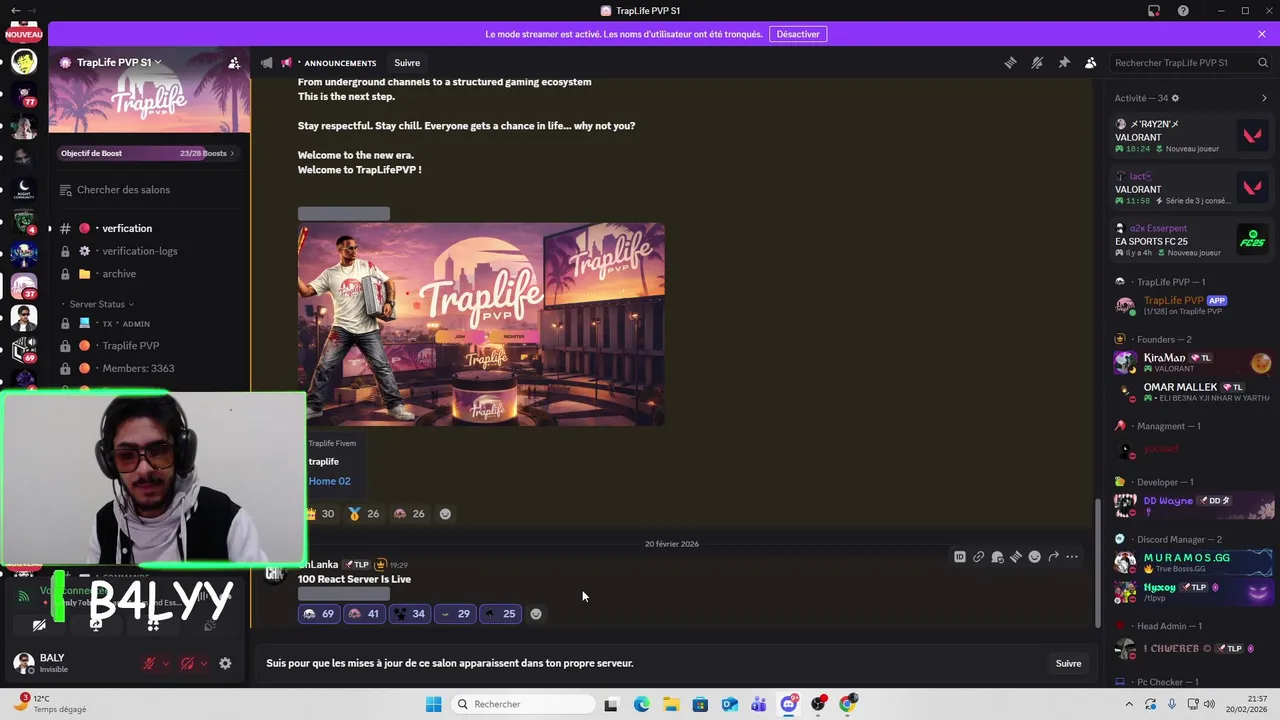Open the Objectif de Boost progress bar
This screenshot has height=720, width=1280.
click(148, 153)
